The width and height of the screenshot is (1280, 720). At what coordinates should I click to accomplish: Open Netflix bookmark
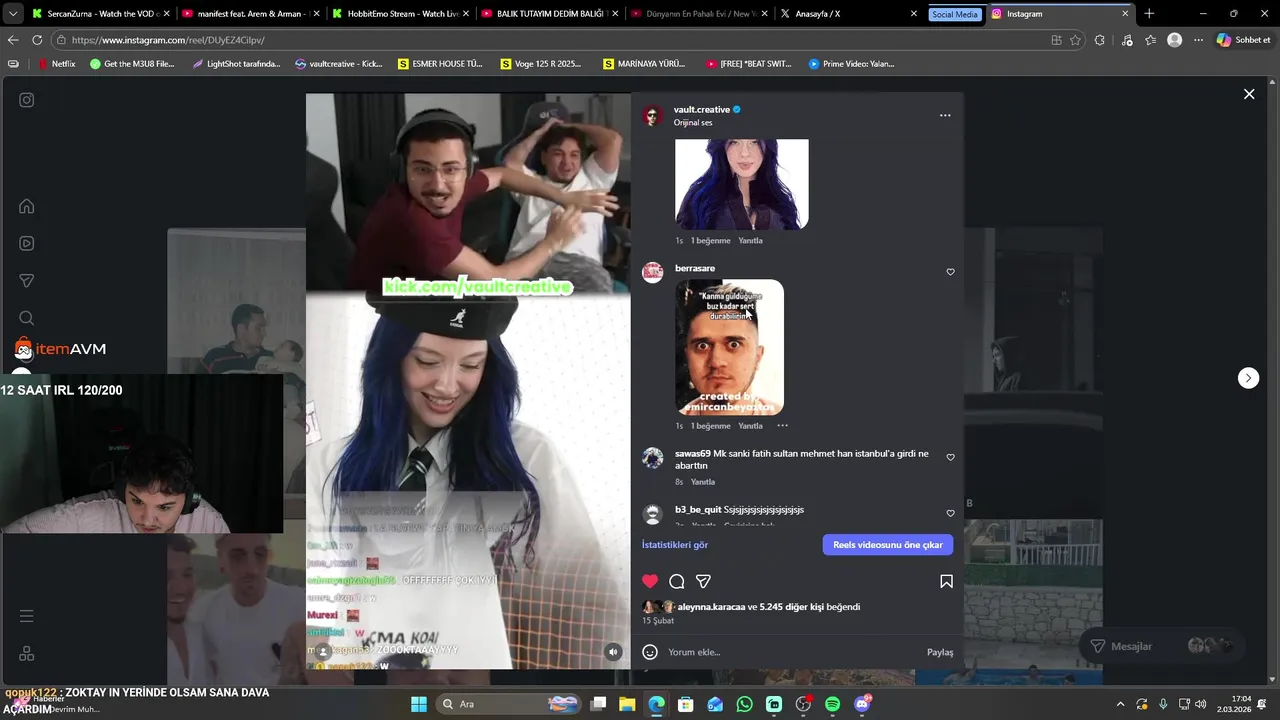(x=56, y=64)
